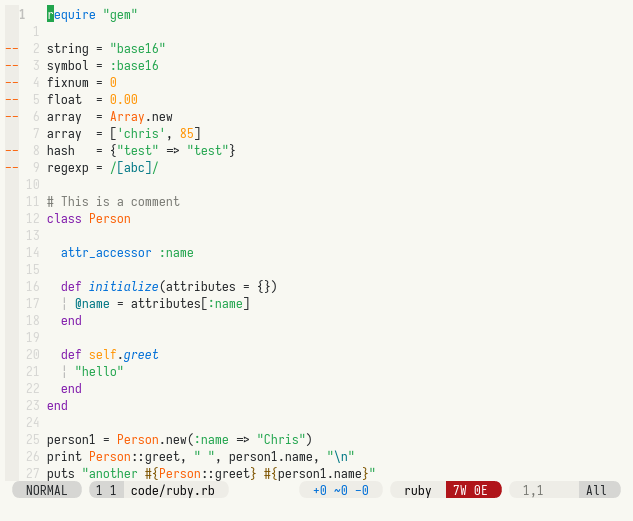
Task: Click 'self' in the greet definition
Action: (x=103, y=355)
